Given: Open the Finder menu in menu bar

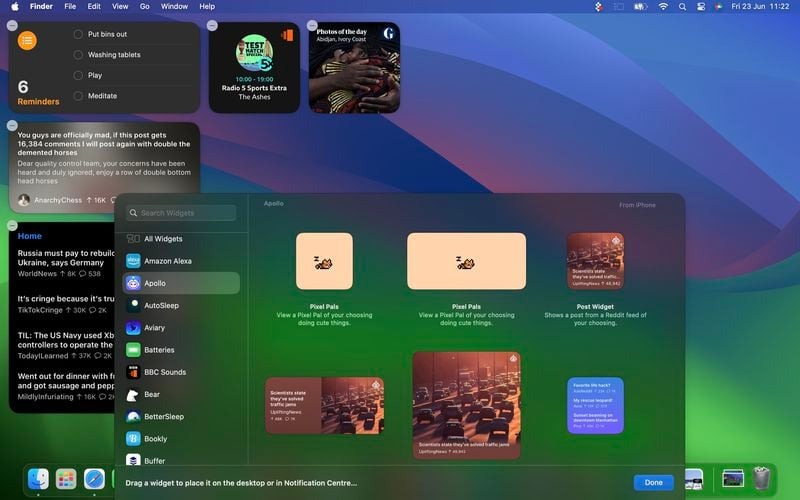Looking at the screenshot, I should click(41, 7).
